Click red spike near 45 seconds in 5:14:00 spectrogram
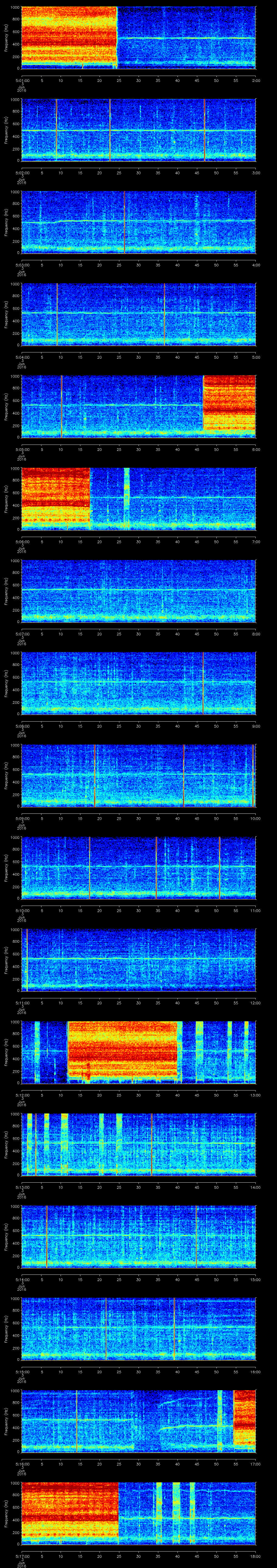Viewport: 277px width, 1568px height. (197, 1236)
